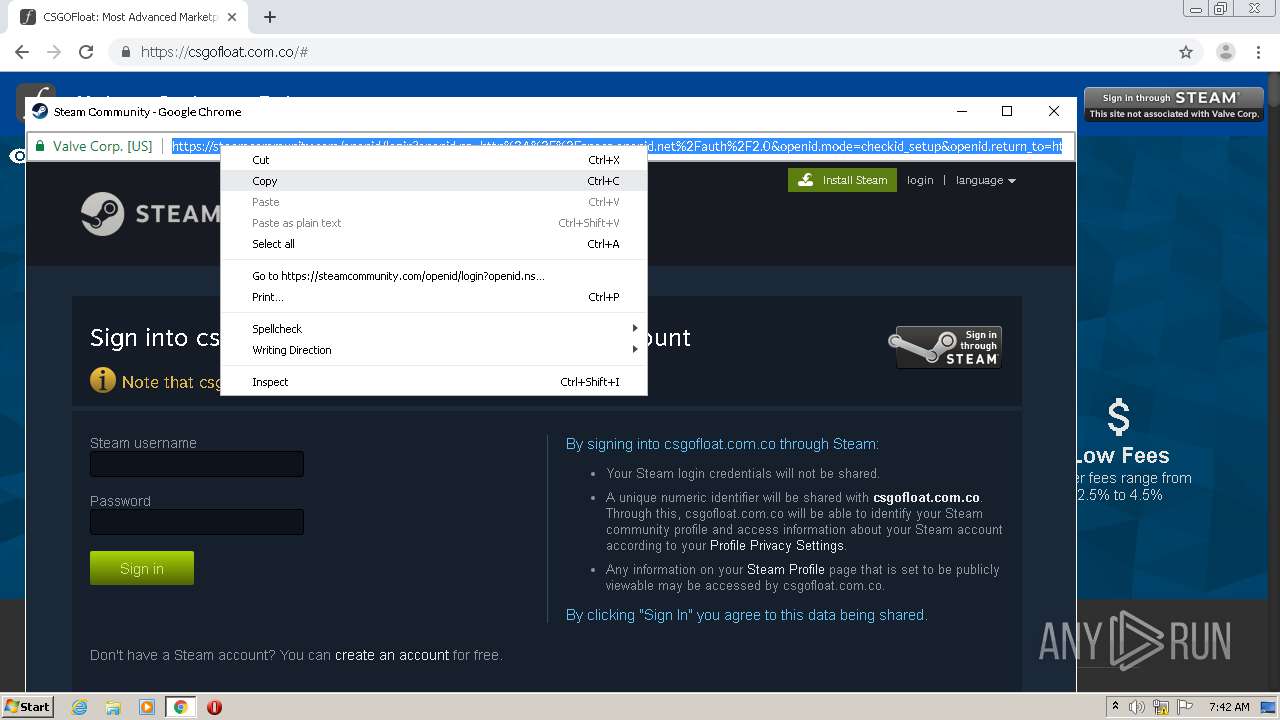The height and width of the screenshot is (720, 1280).
Task: Open the language dropdown
Action: [x=985, y=180]
